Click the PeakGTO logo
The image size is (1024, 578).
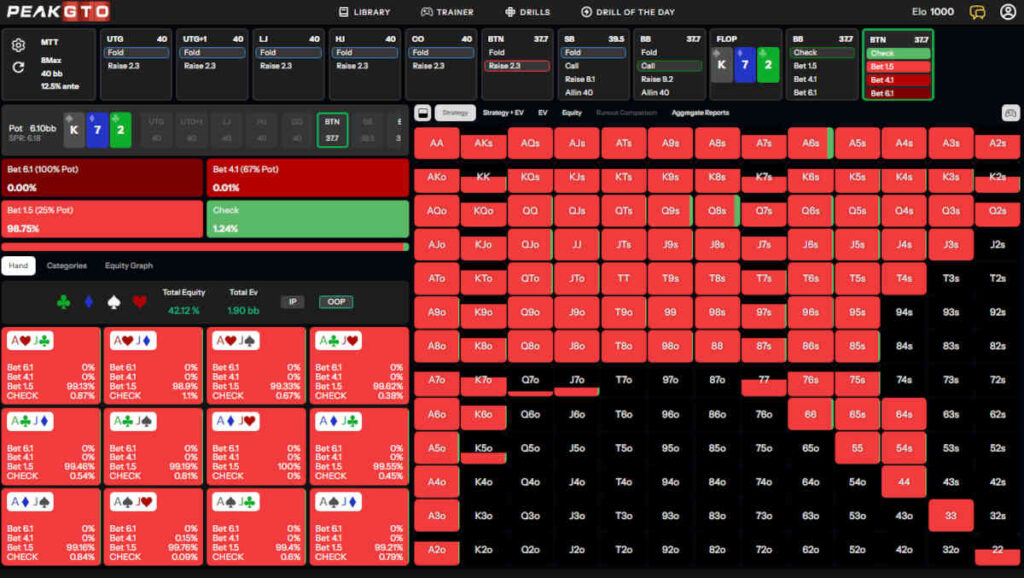pos(58,12)
